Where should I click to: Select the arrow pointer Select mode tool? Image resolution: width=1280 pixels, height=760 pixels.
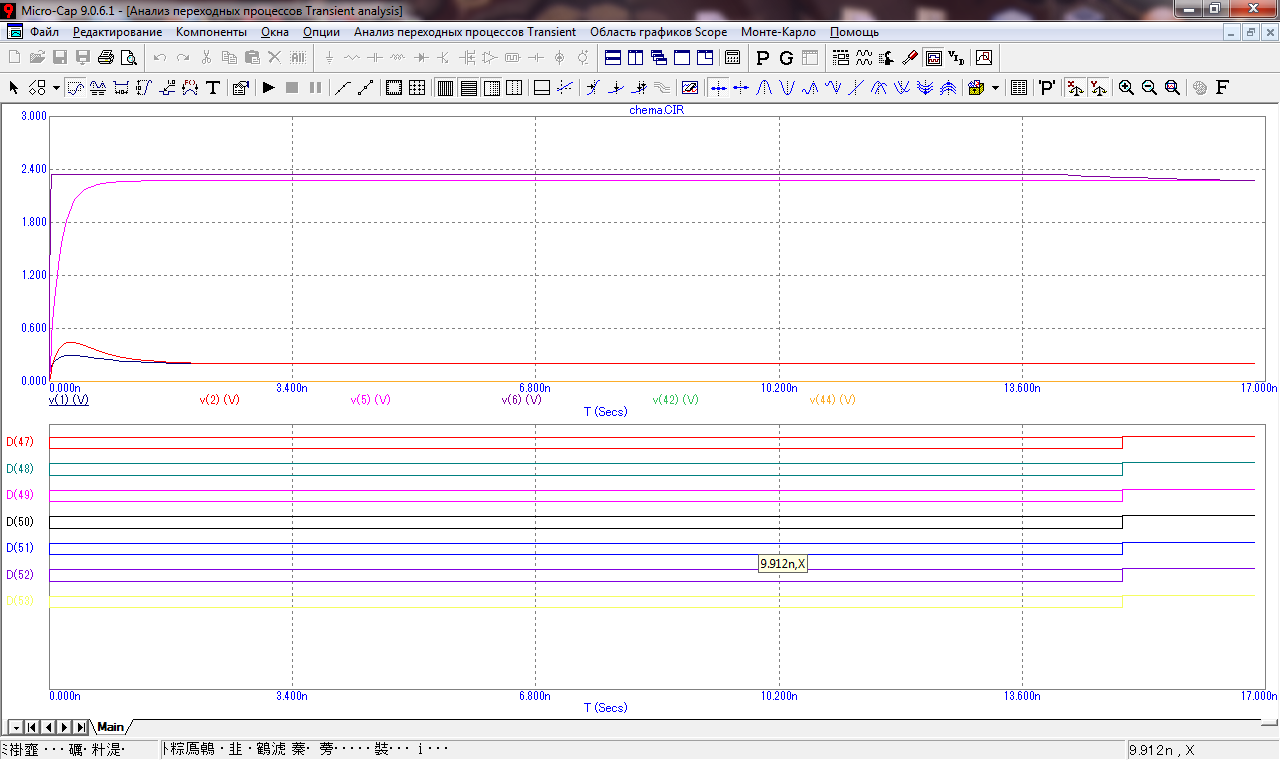click(14, 88)
